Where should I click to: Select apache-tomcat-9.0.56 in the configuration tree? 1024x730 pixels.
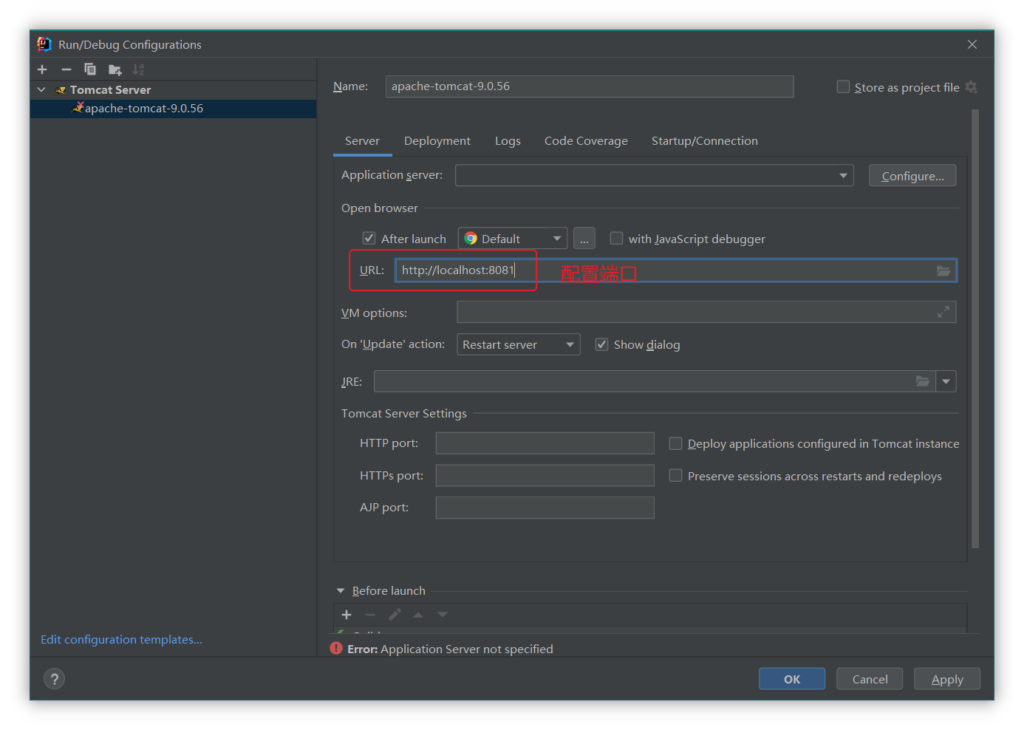pos(173,108)
